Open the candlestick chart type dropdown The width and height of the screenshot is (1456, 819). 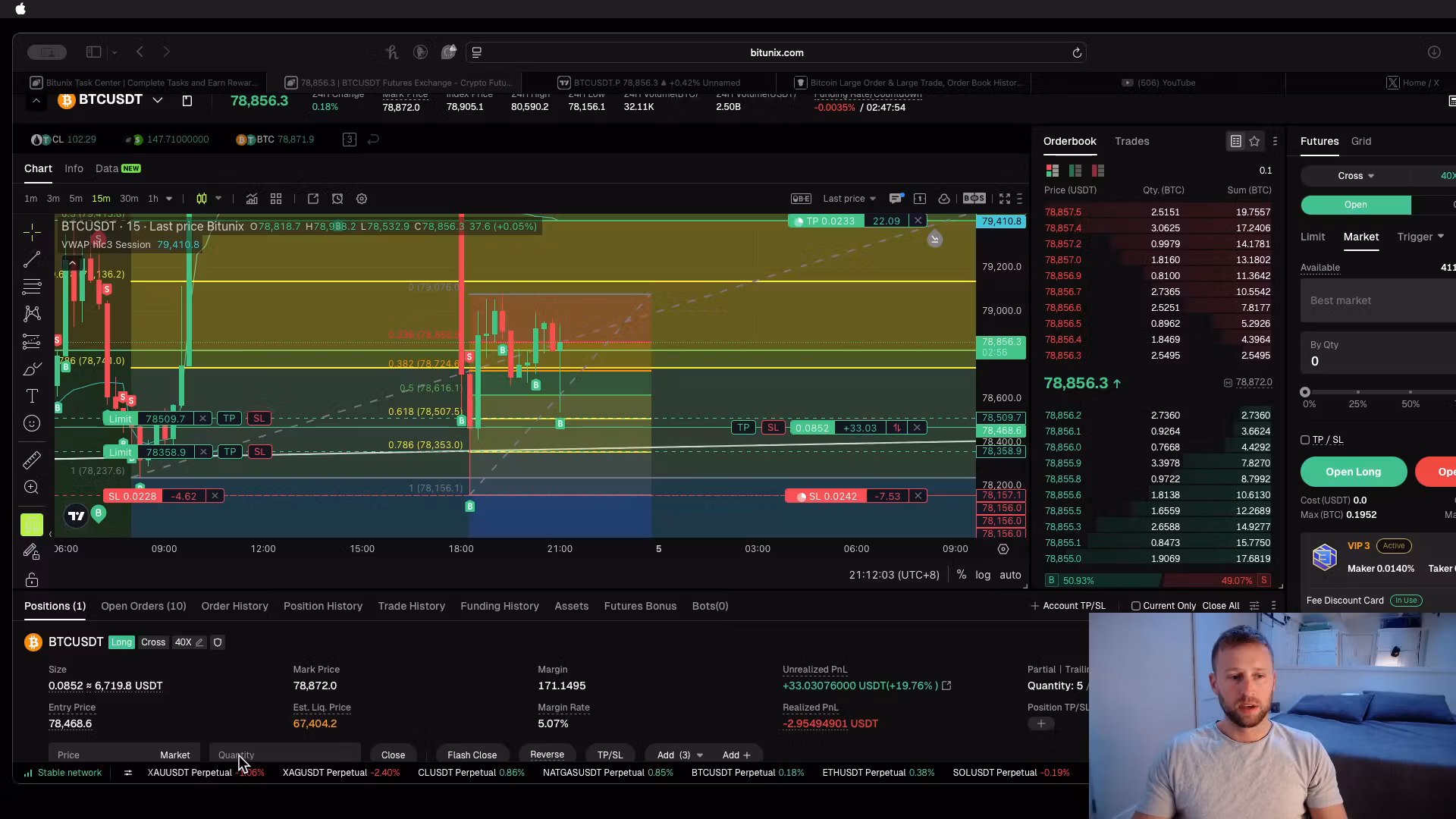(x=218, y=199)
